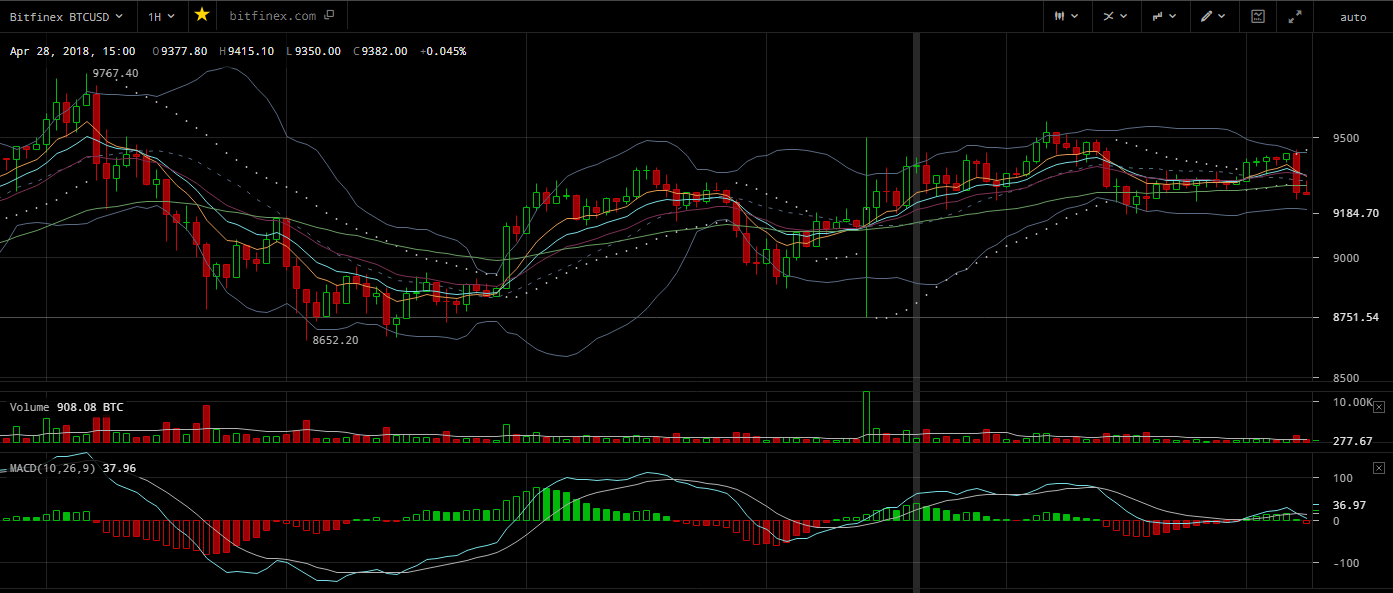Toggle the favorite star icon
The image size is (1393, 593).
[x=202, y=15]
